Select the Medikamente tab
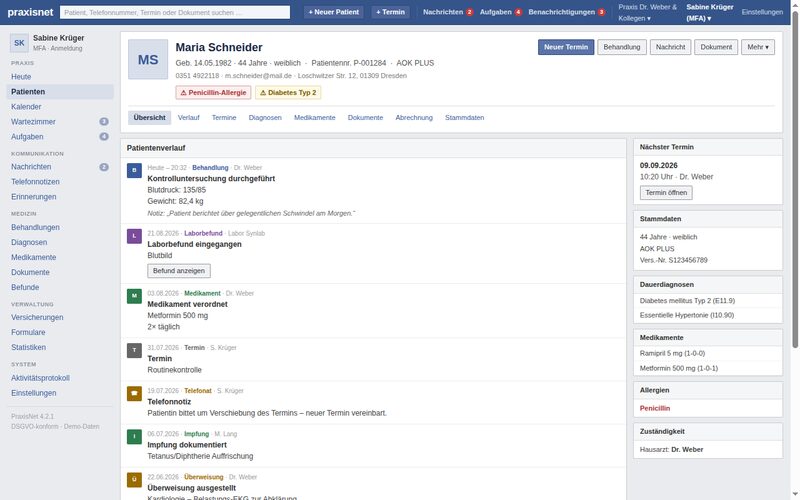 pos(315,117)
